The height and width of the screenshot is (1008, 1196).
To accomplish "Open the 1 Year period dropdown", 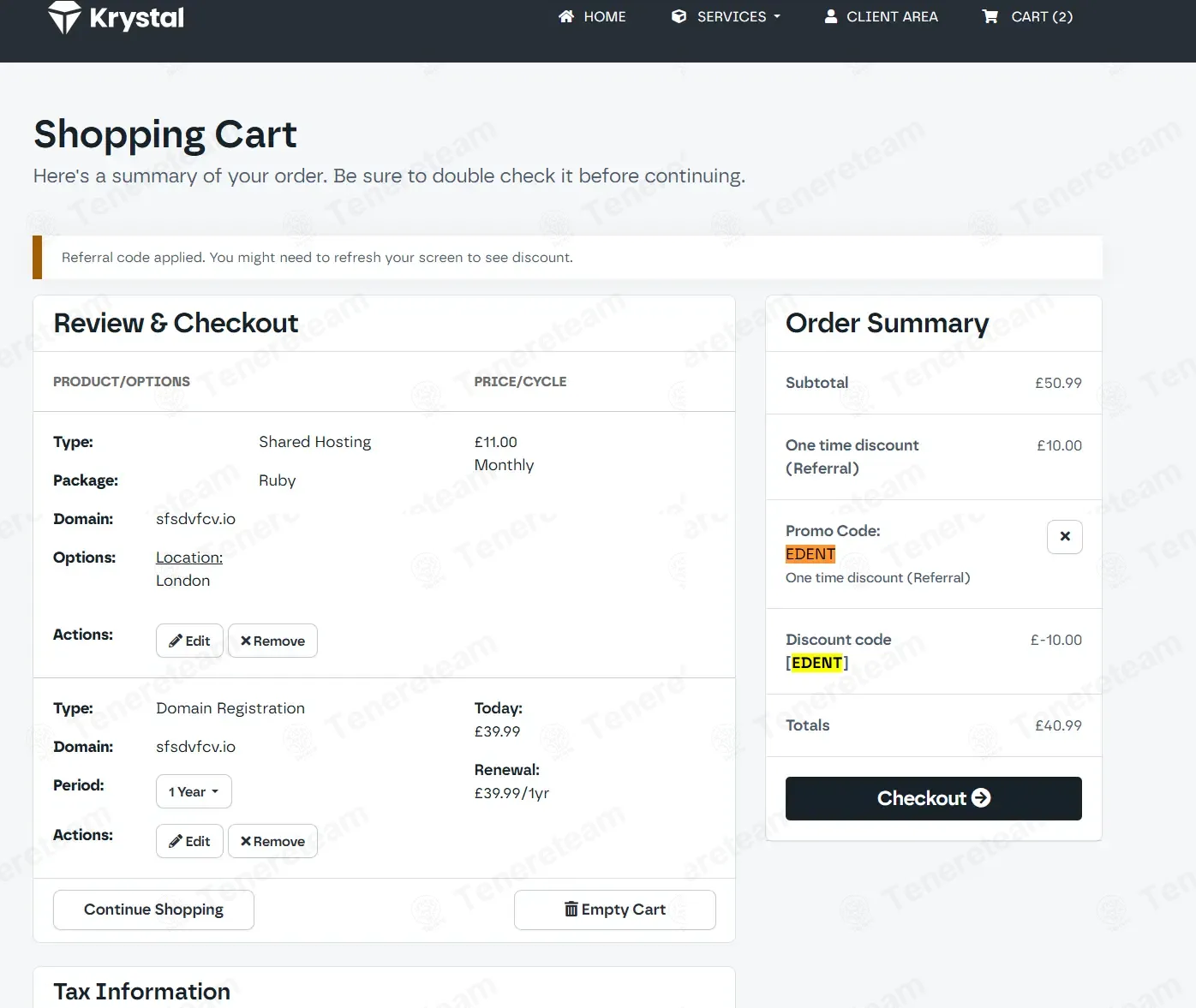I will click(x=194, y=791).
